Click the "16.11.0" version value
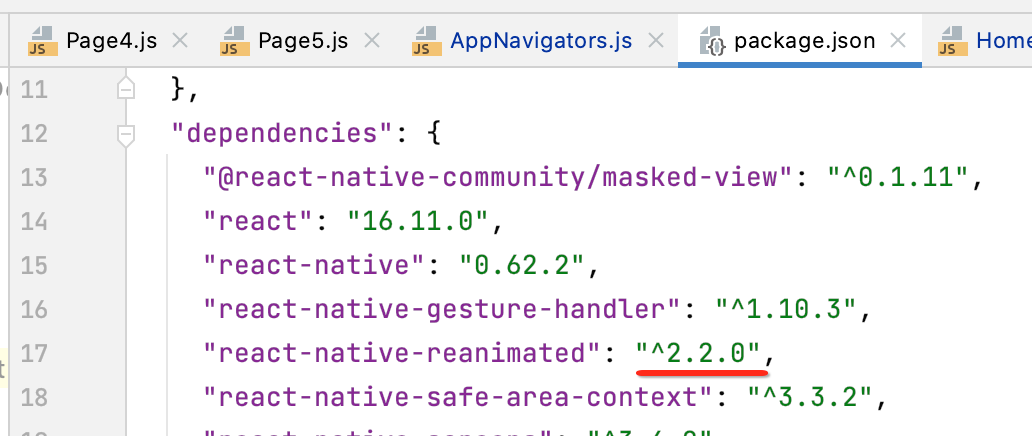1032x436 pixels. 419,222
